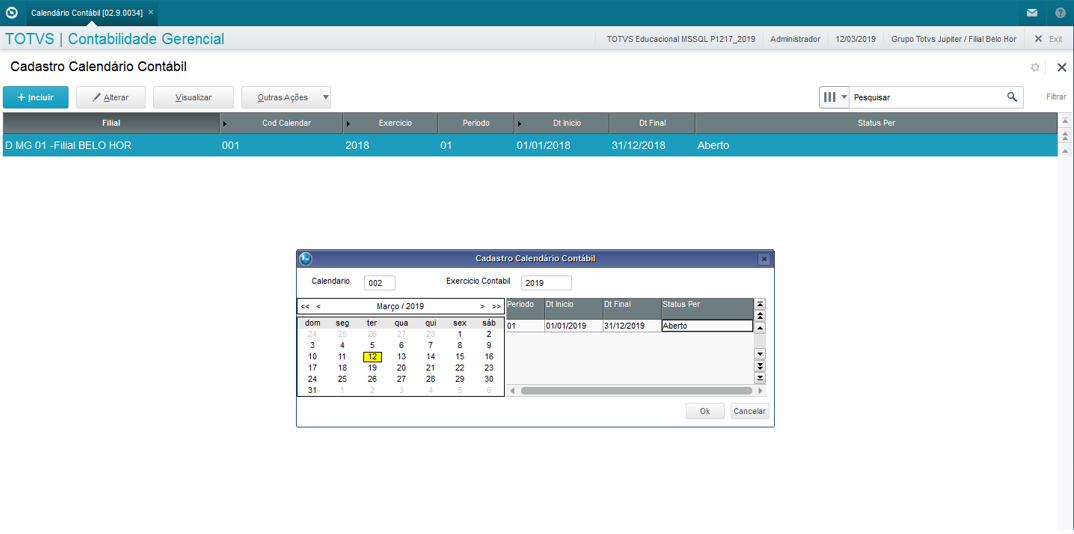Click the Calendario 002 field

click(x=380, y=283)
